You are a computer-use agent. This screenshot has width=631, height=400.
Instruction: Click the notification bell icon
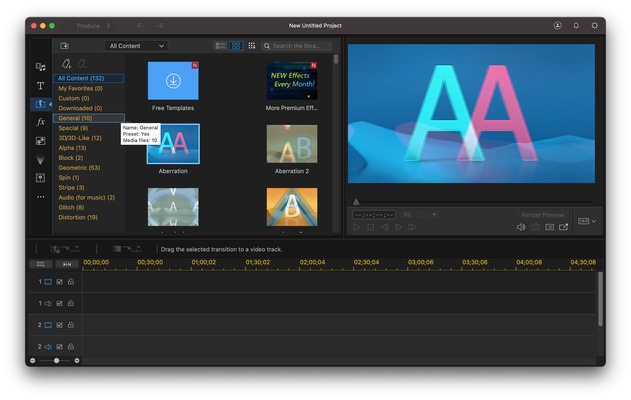[x=576, y=25]
